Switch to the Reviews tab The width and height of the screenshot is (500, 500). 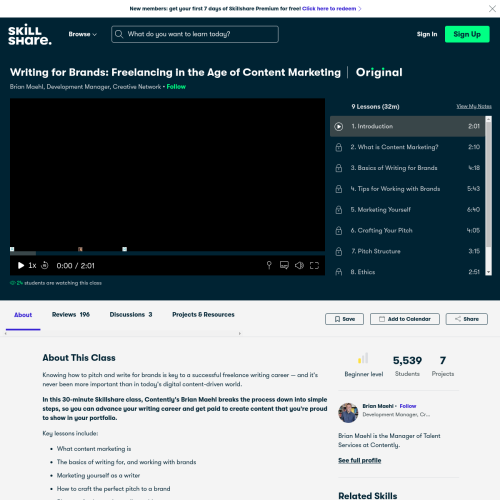coord(71,314)
